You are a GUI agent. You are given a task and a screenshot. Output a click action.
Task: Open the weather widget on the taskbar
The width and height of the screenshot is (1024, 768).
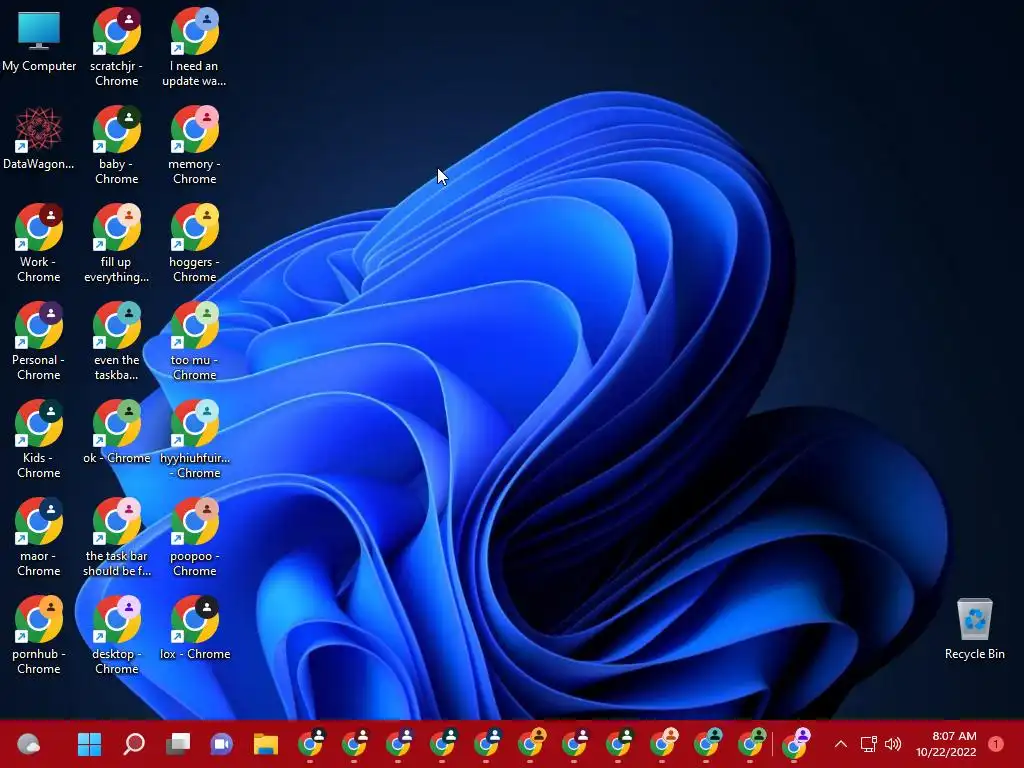pyautogui.click(x=29, y=744)
